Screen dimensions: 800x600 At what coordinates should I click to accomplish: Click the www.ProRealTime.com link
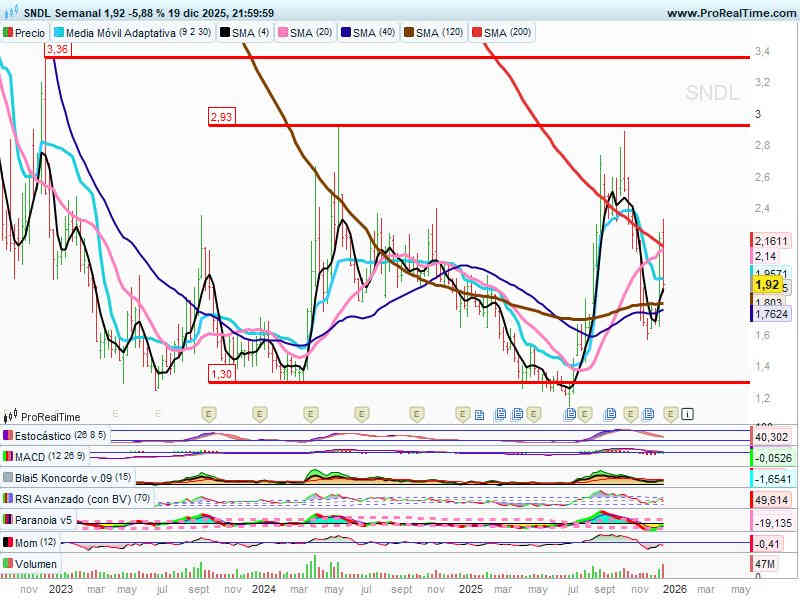(x=729, y=13)
